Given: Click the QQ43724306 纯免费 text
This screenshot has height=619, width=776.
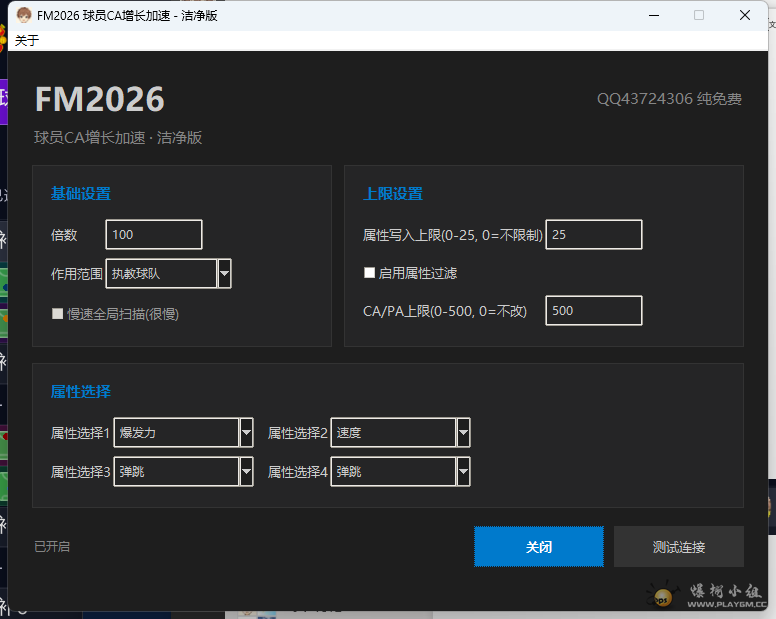Looking at the screenshot, I should tap(669, 99).
